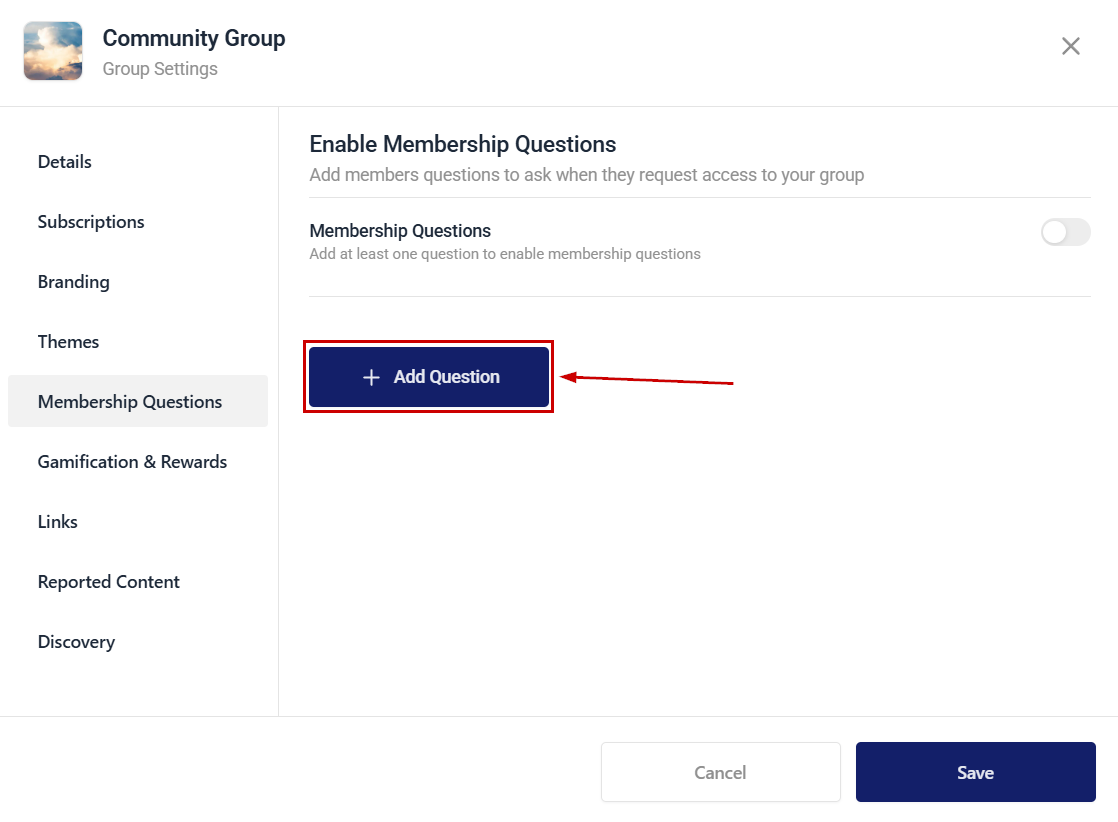Open Reported Content section
This screenshot has width=1118, height=822.
(108, 581)
